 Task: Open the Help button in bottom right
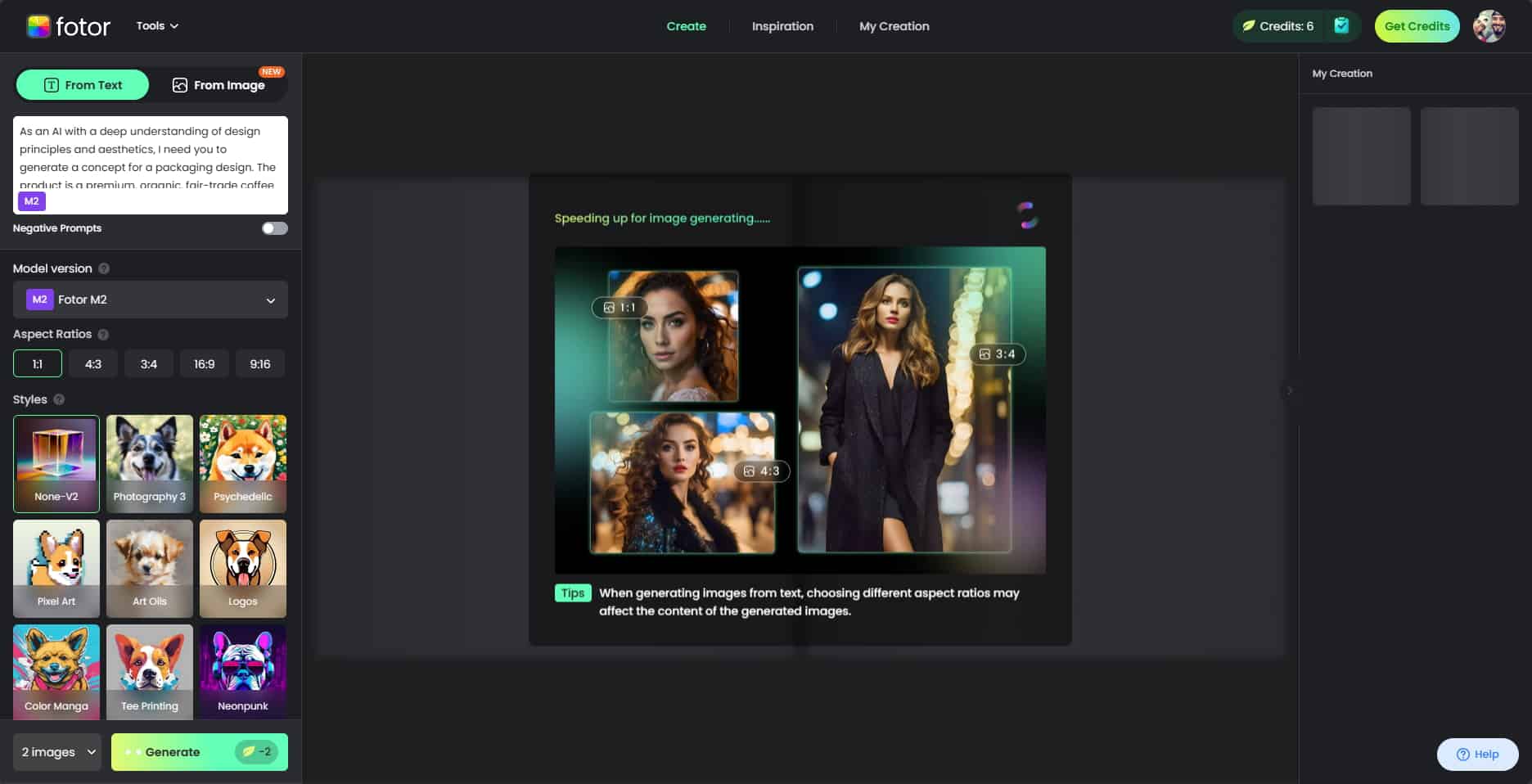[1477, 754]
